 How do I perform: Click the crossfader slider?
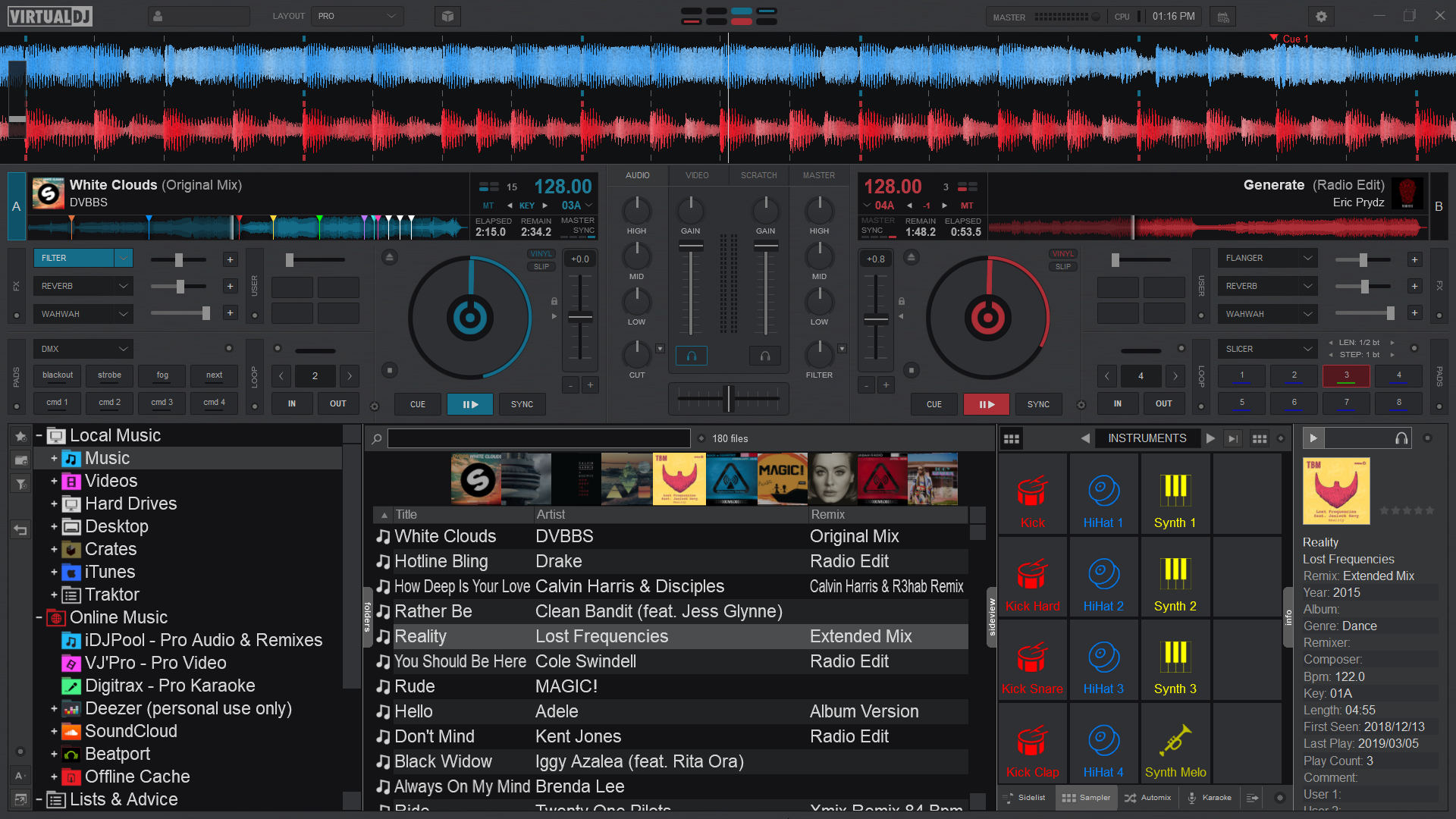(729, 398)
